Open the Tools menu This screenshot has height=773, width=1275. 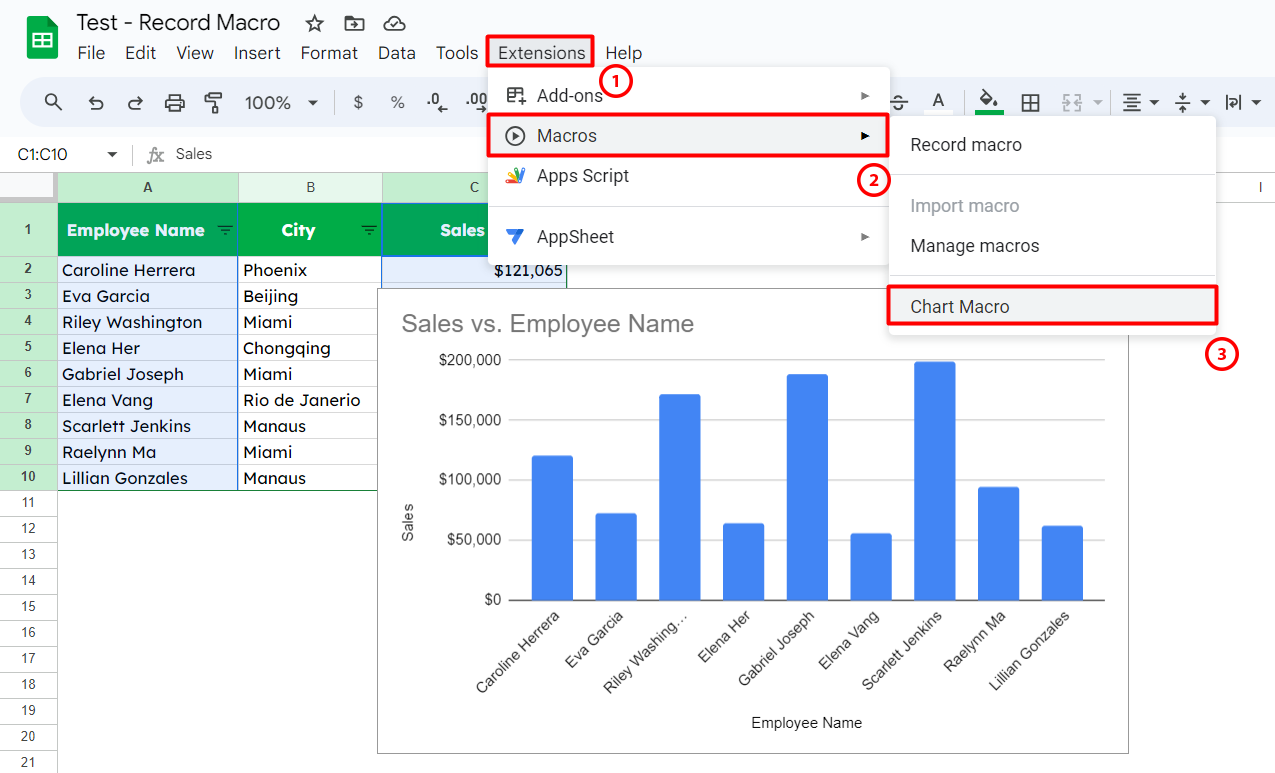457,53
